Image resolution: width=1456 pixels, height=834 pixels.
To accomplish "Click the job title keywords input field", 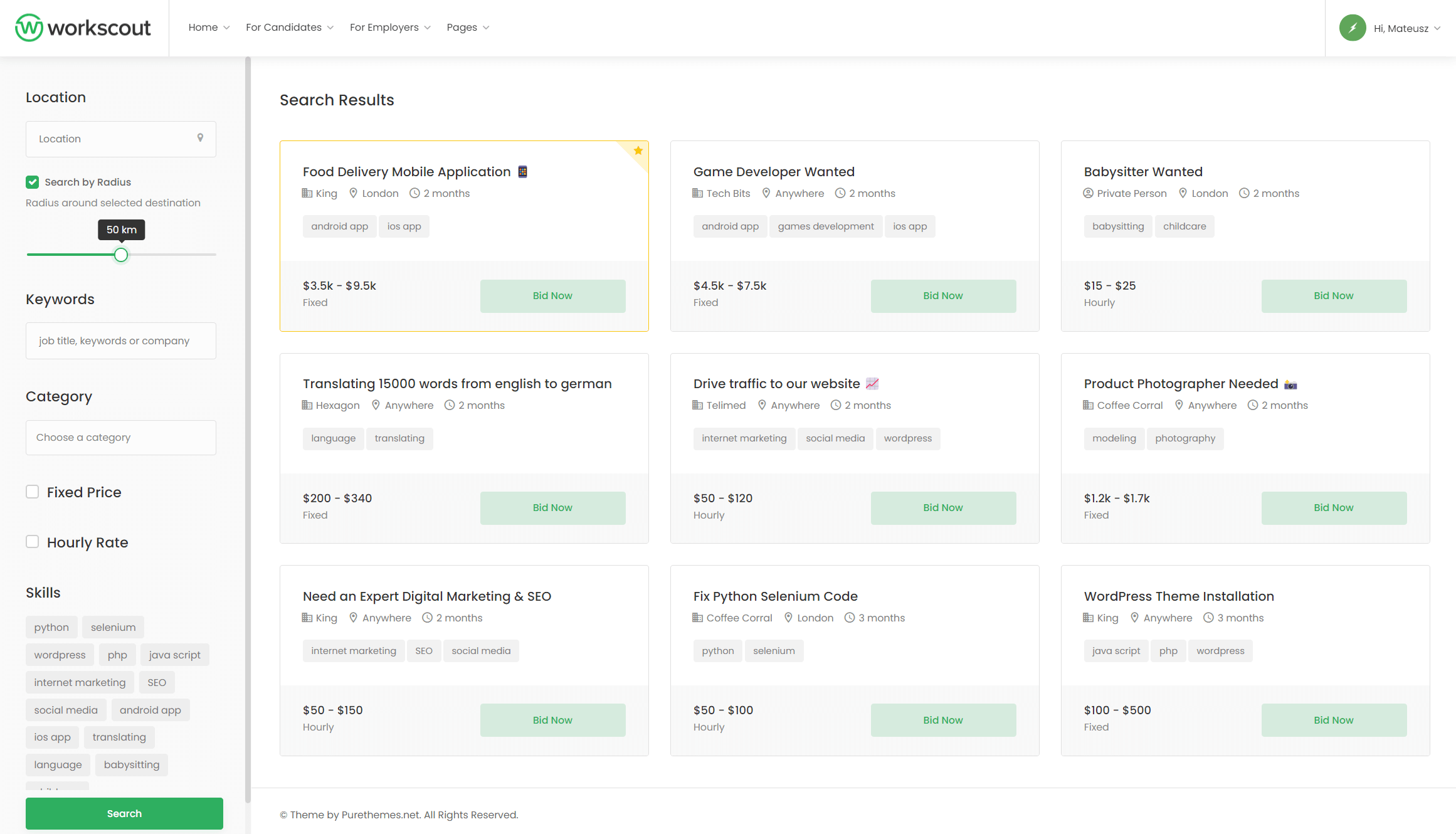I will point(120,340).
